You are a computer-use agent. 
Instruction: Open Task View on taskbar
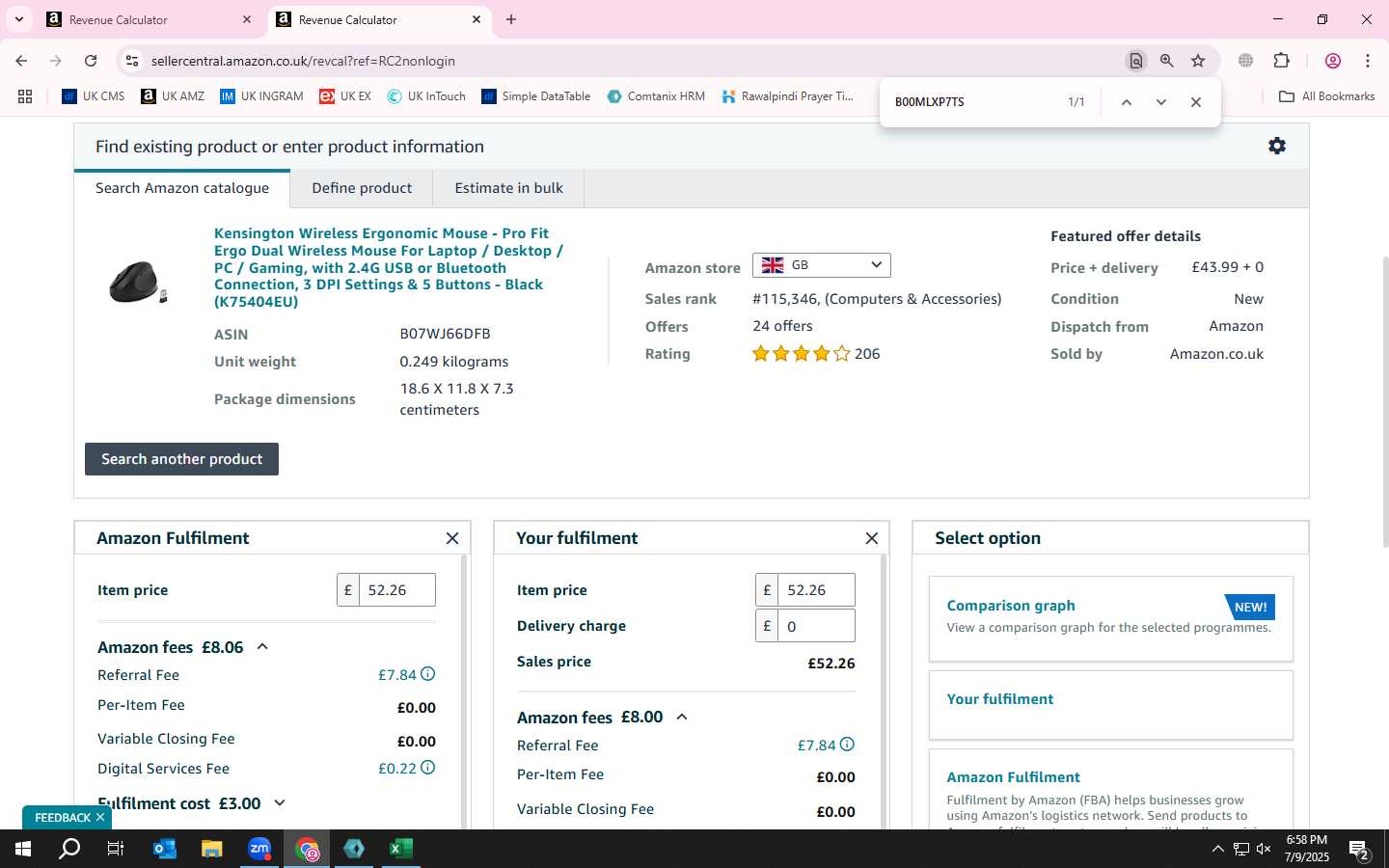[x=116, y=849]
